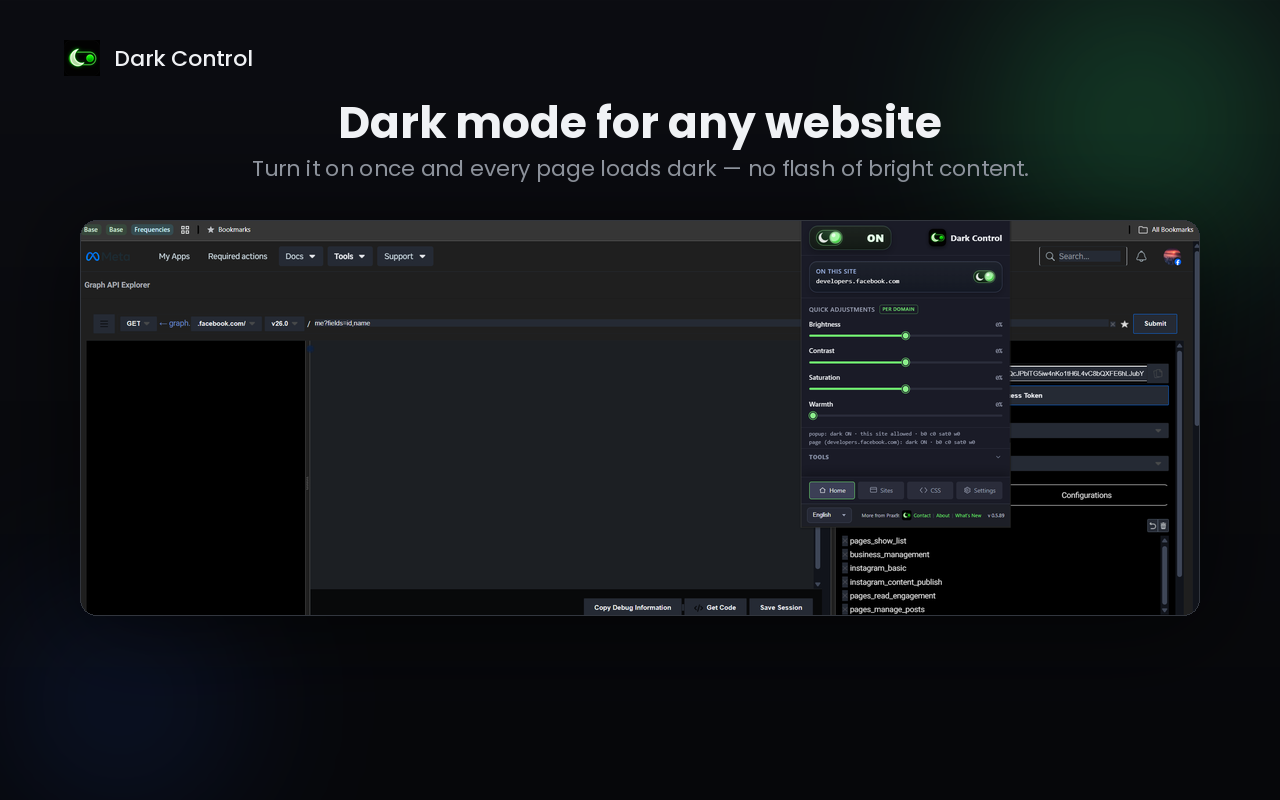Click the search magnifier icon
Viewport: 1280px width, 800px height.
click(x=1050, y=257)
